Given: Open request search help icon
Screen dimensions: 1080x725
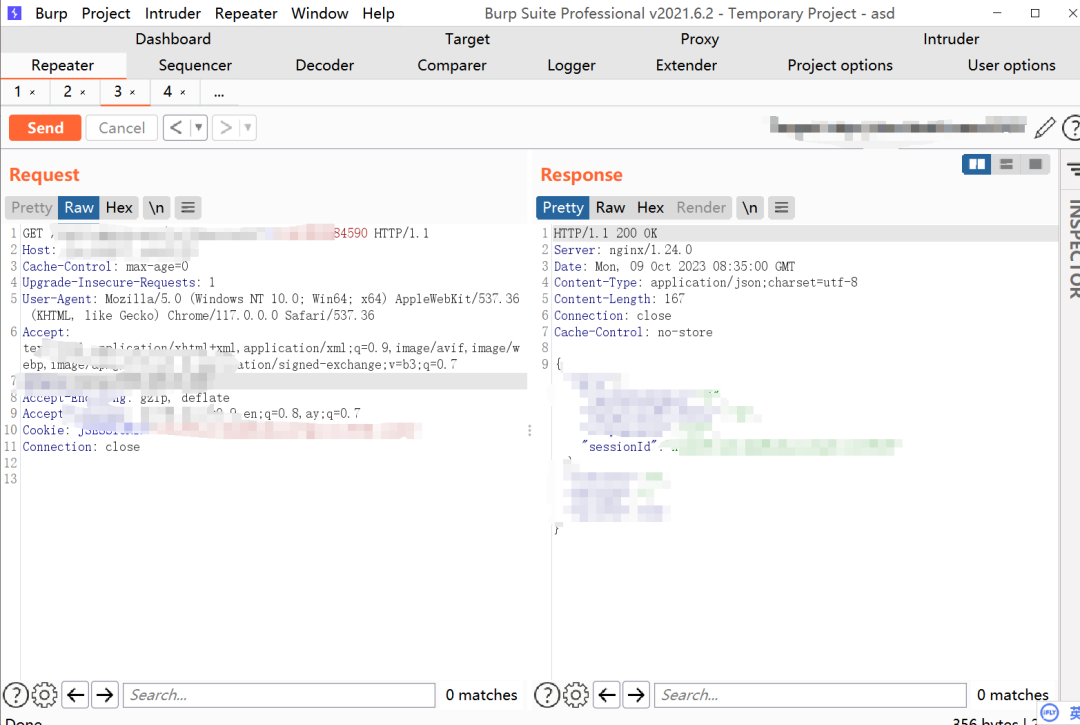Looking at the screenshot, I should (16, 695).
